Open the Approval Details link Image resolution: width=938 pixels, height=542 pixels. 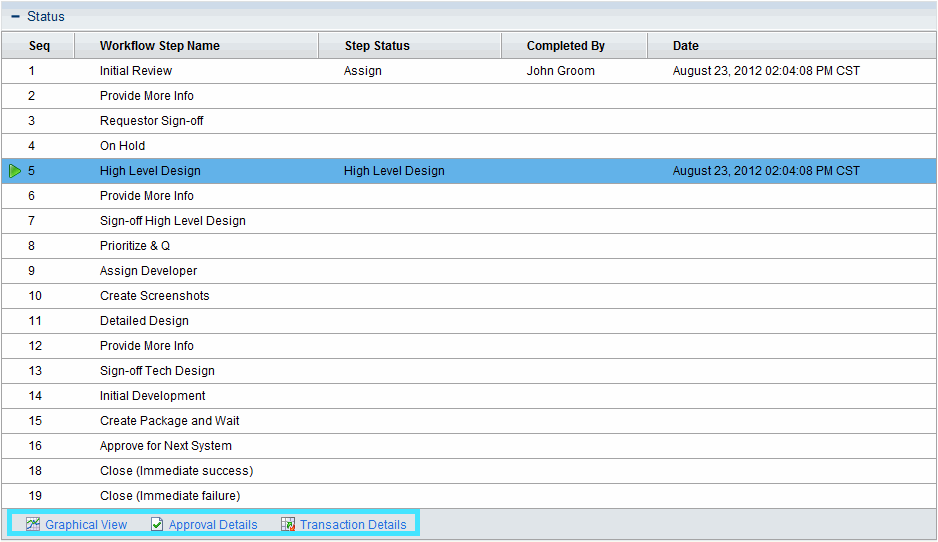[x=213, y=524]
